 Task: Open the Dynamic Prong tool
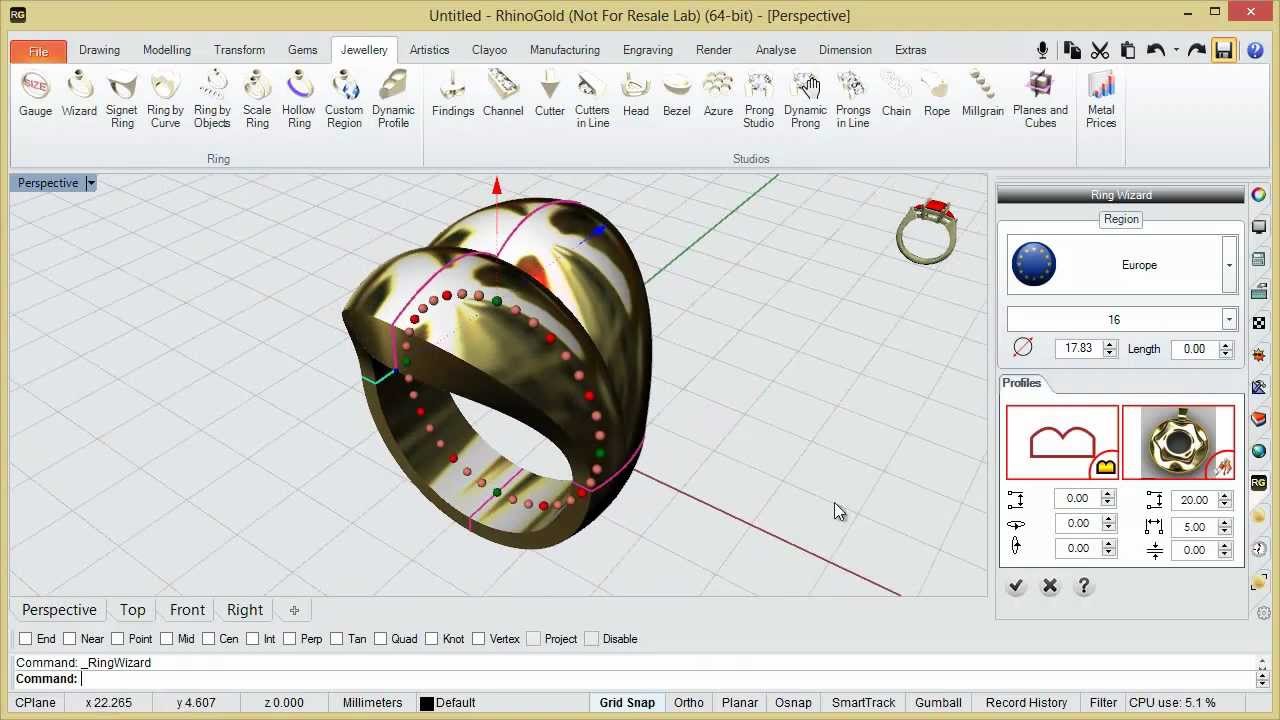(x=805, y=101)
